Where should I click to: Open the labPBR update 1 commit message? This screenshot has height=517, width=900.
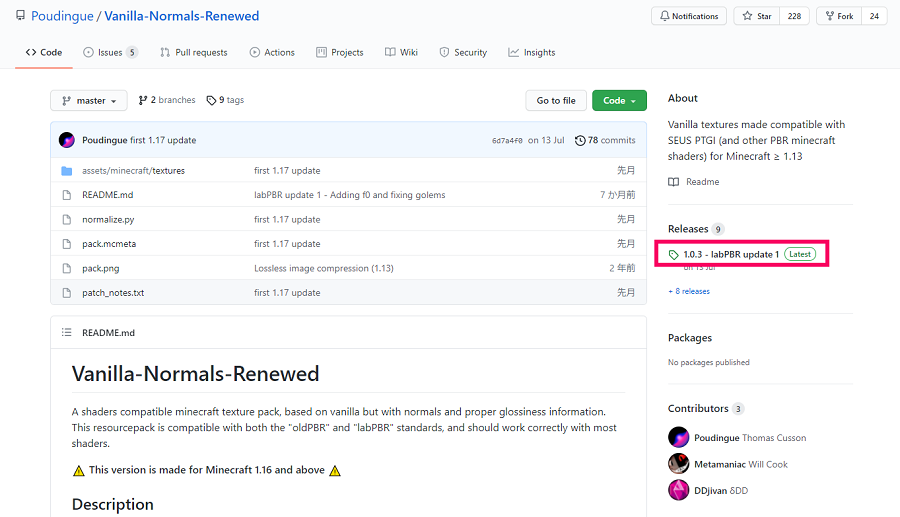pyautogui.click(x=350, y=195)
